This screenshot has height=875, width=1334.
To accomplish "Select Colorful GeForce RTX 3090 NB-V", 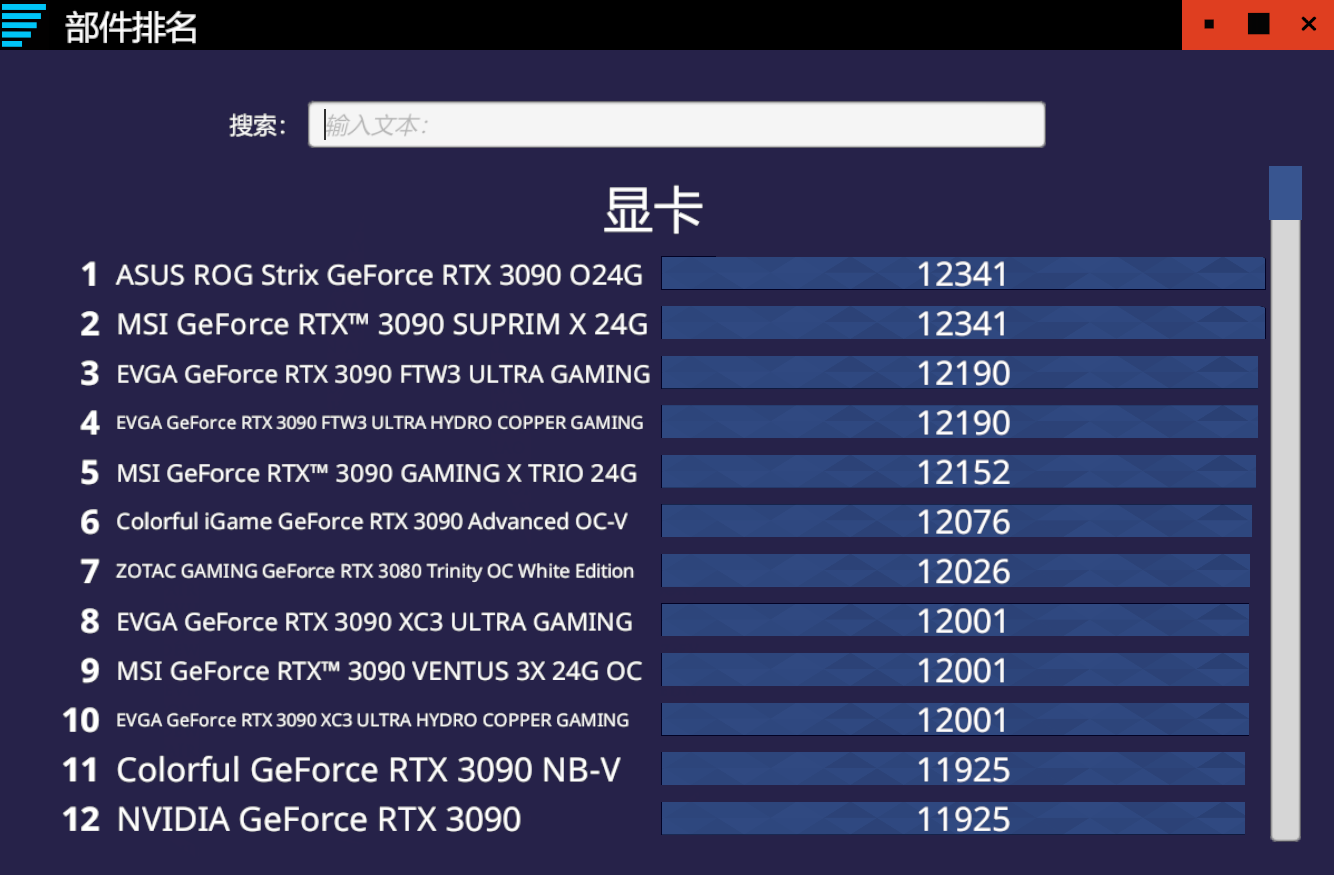I will coord(368,770).
